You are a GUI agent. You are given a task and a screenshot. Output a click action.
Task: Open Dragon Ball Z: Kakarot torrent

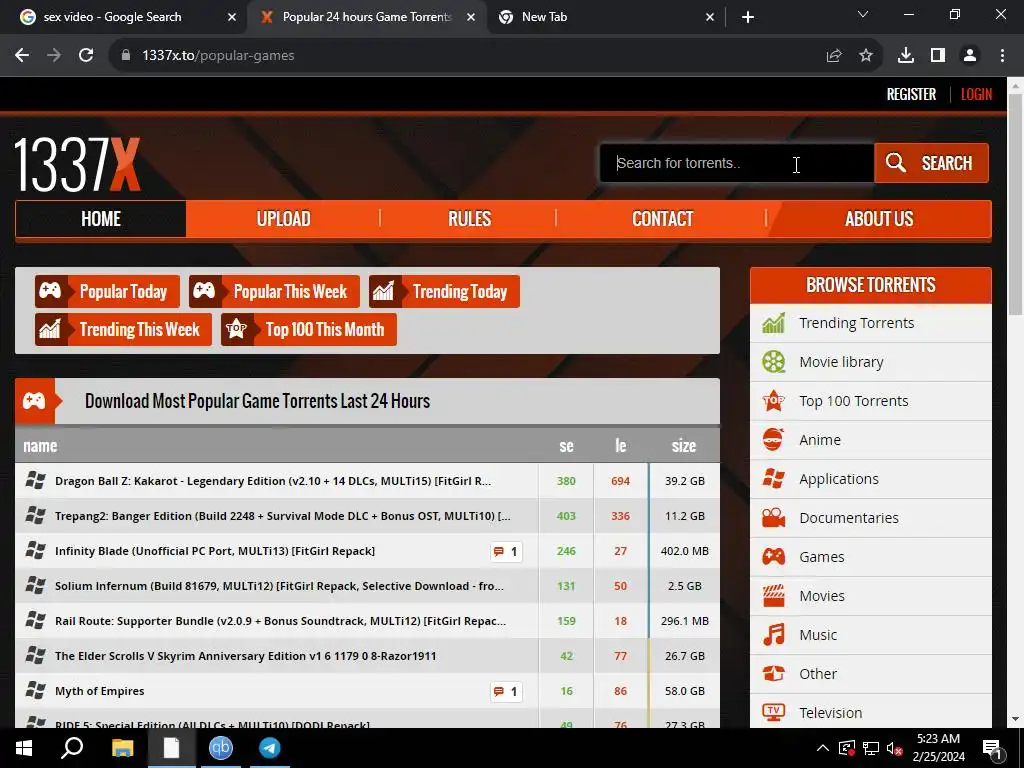(x=273, y=481)
